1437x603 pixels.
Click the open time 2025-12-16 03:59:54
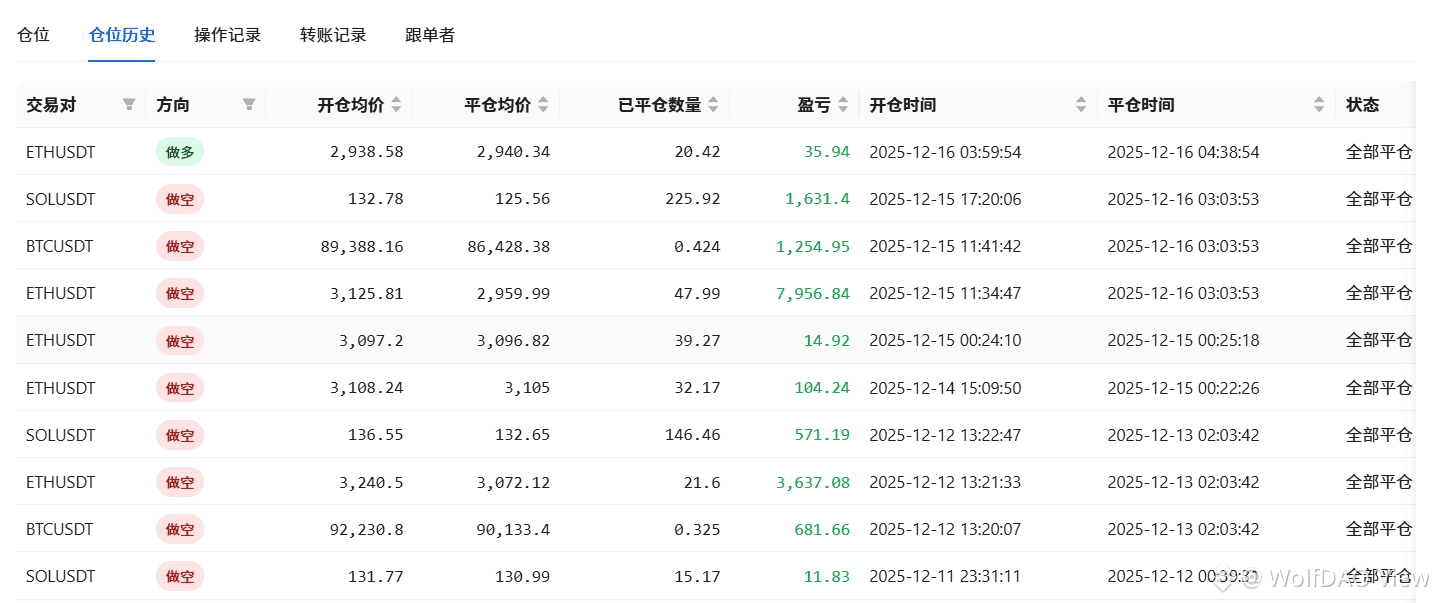pos(945,152)
